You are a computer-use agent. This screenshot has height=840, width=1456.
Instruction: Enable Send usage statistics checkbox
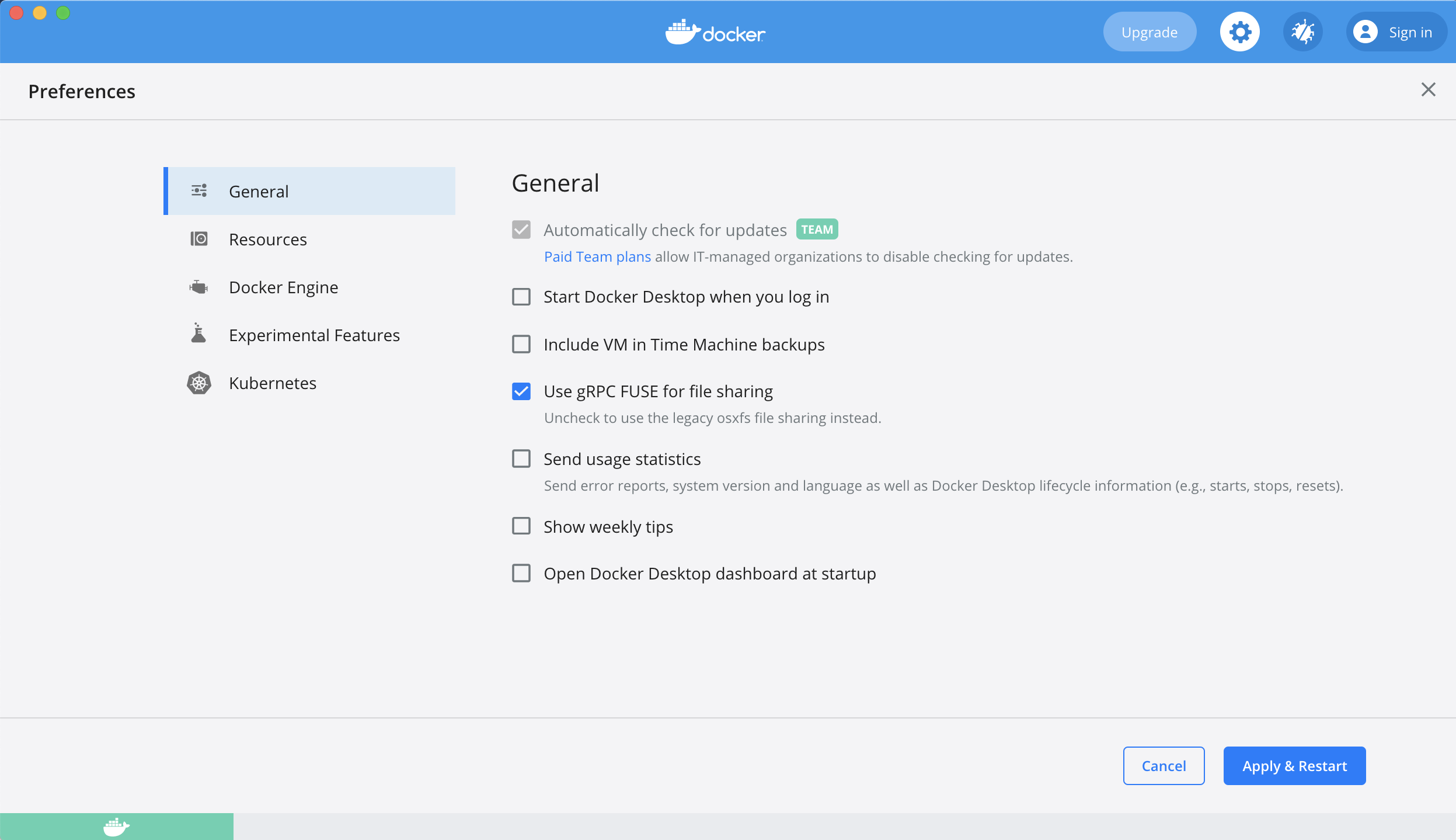(x=521, y=459)
